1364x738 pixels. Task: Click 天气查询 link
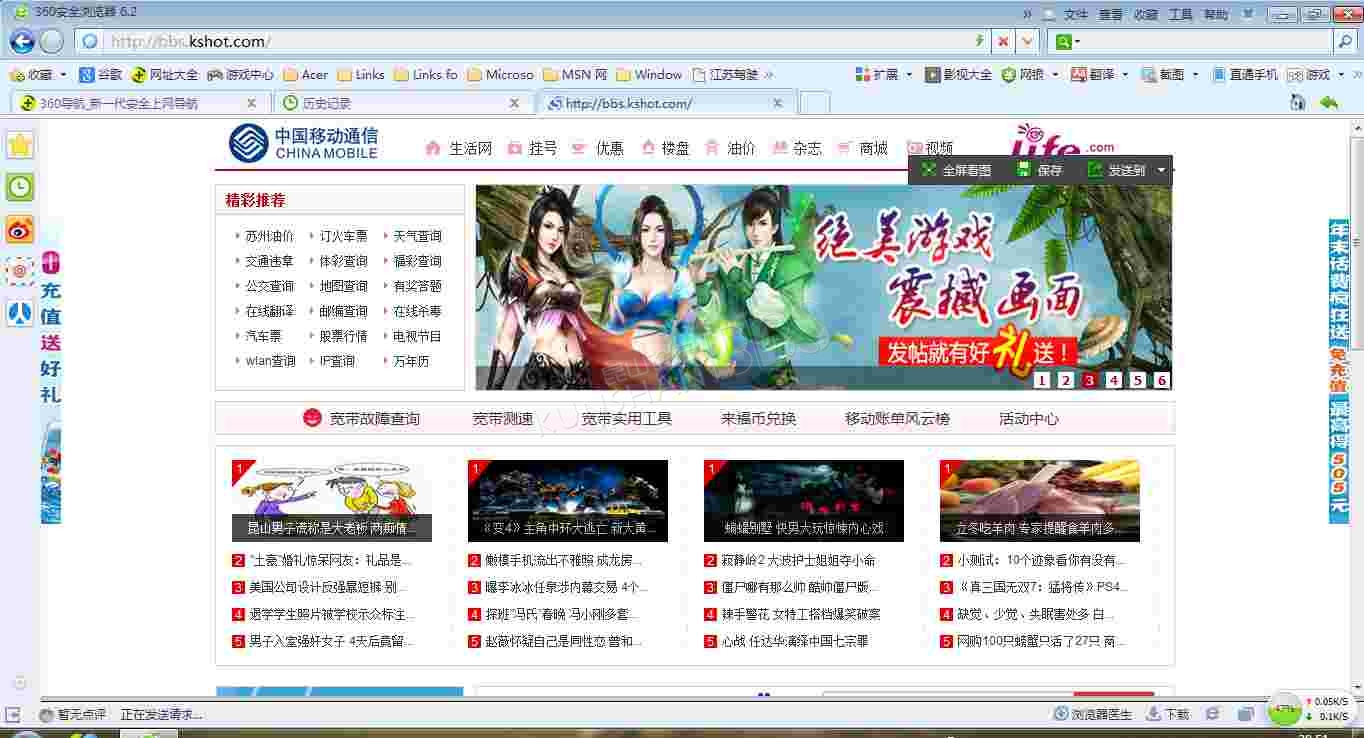[417, 236]
